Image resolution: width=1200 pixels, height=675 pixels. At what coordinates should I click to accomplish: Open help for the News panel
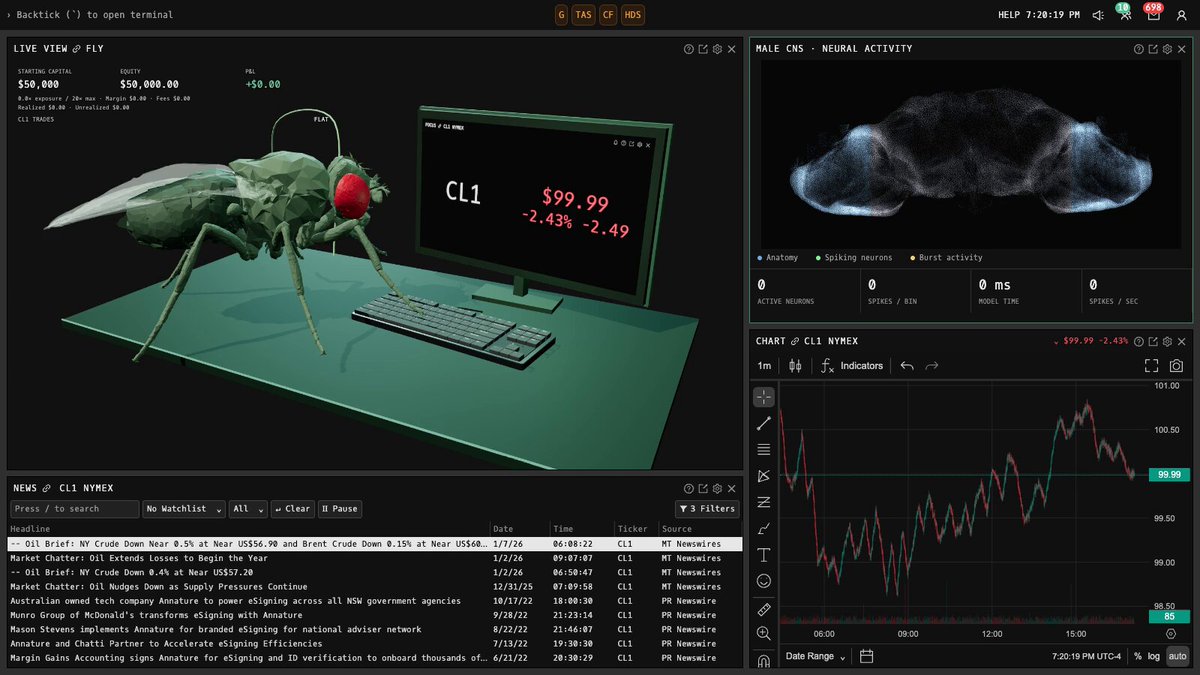point(689,488)
